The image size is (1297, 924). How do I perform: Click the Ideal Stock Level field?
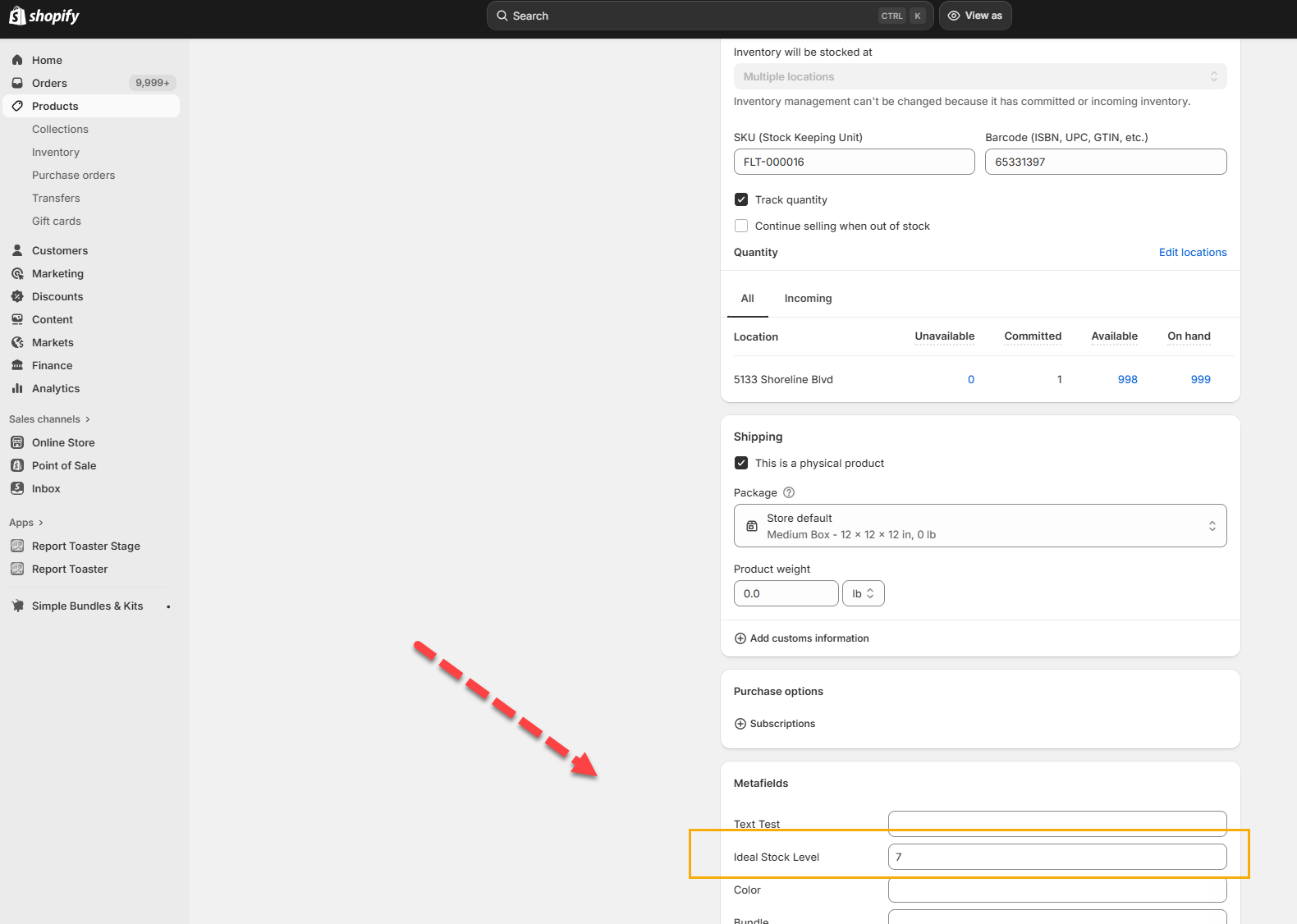(x=1056, y=857)
